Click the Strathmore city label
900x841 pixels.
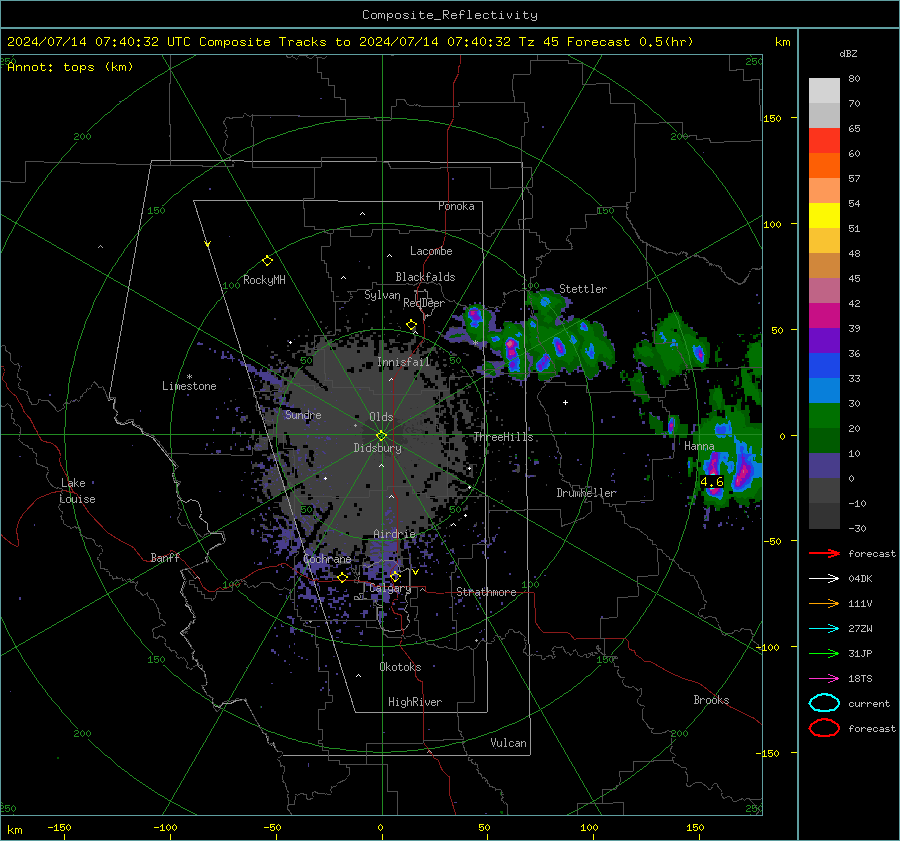click(x=486, y=592)
